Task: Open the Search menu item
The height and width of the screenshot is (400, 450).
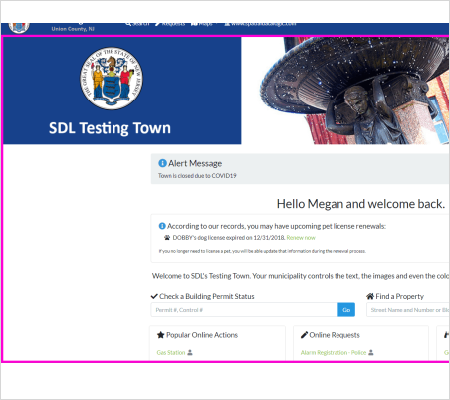Action: pyautogui.click(x=137, y=24)
